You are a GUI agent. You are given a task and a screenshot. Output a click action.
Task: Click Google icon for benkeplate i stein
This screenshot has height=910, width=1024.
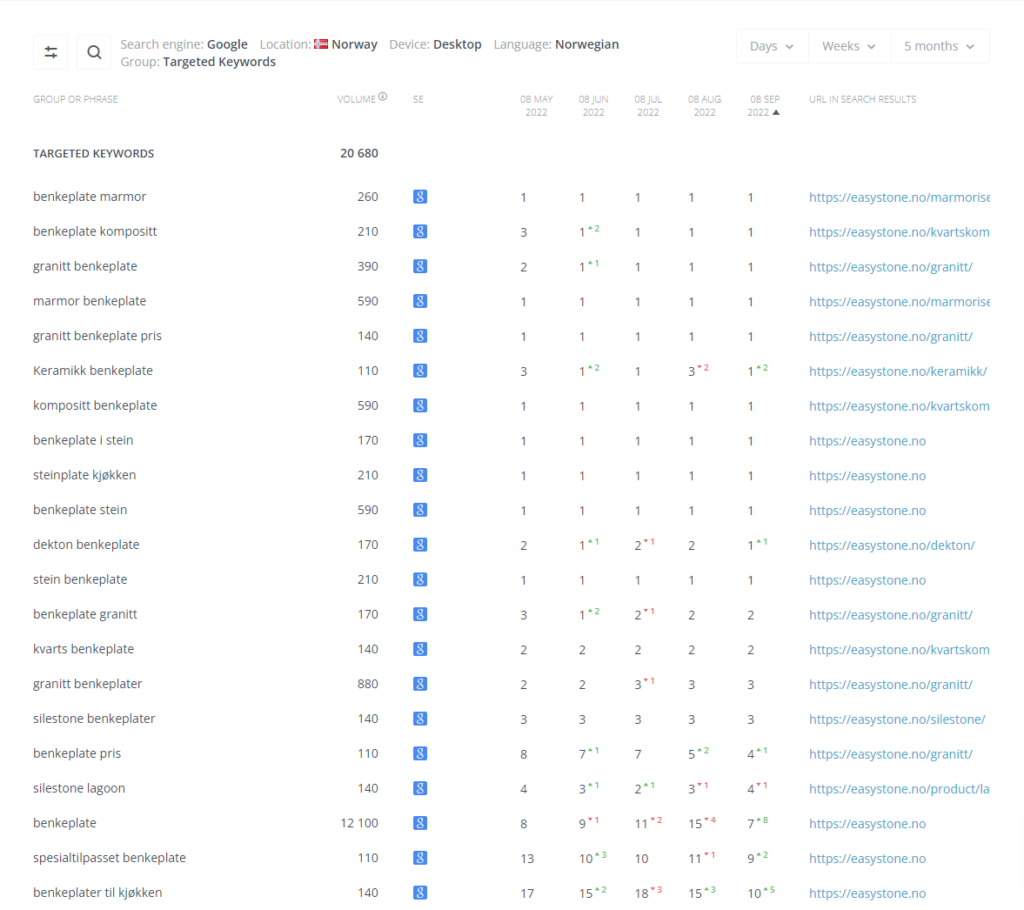(x=420, y=440)
